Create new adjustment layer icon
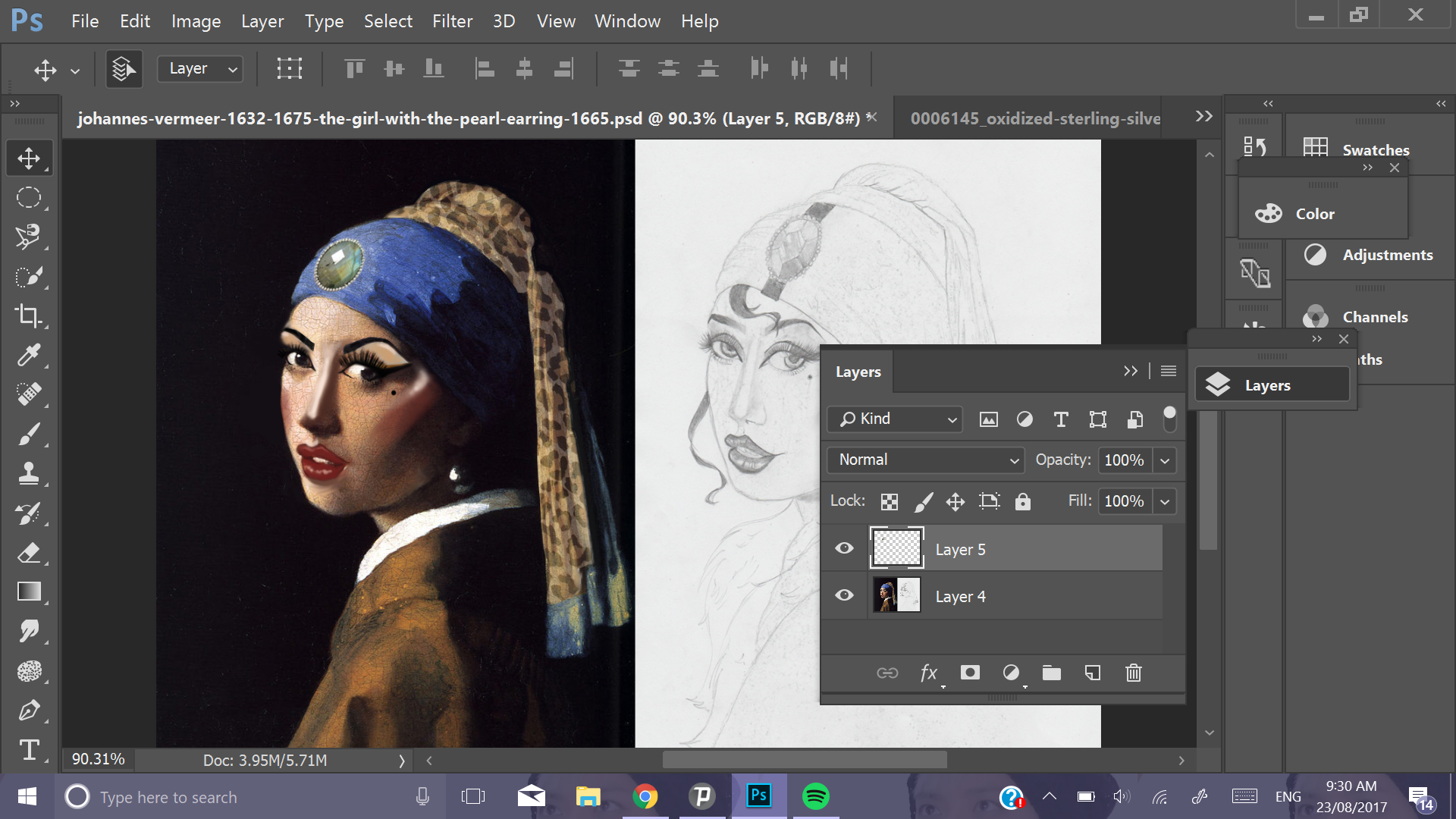The width and height of the screenshot is (1456, 819). coord(1011,673)
